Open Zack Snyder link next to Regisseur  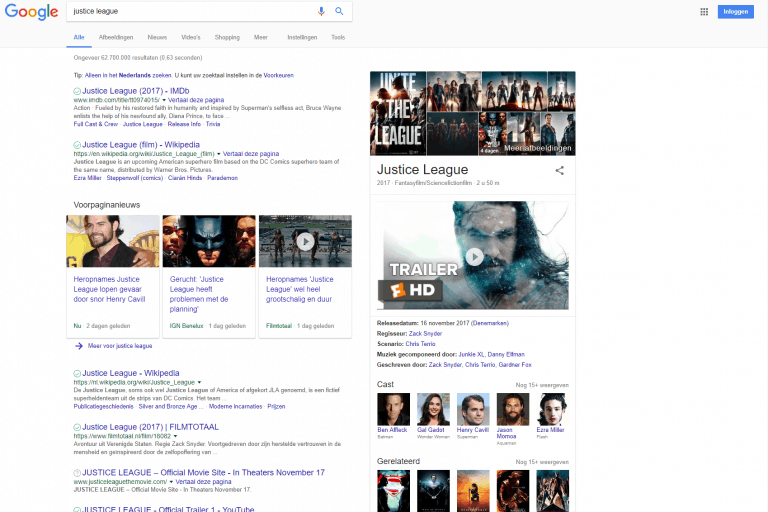tap(425, 334)
